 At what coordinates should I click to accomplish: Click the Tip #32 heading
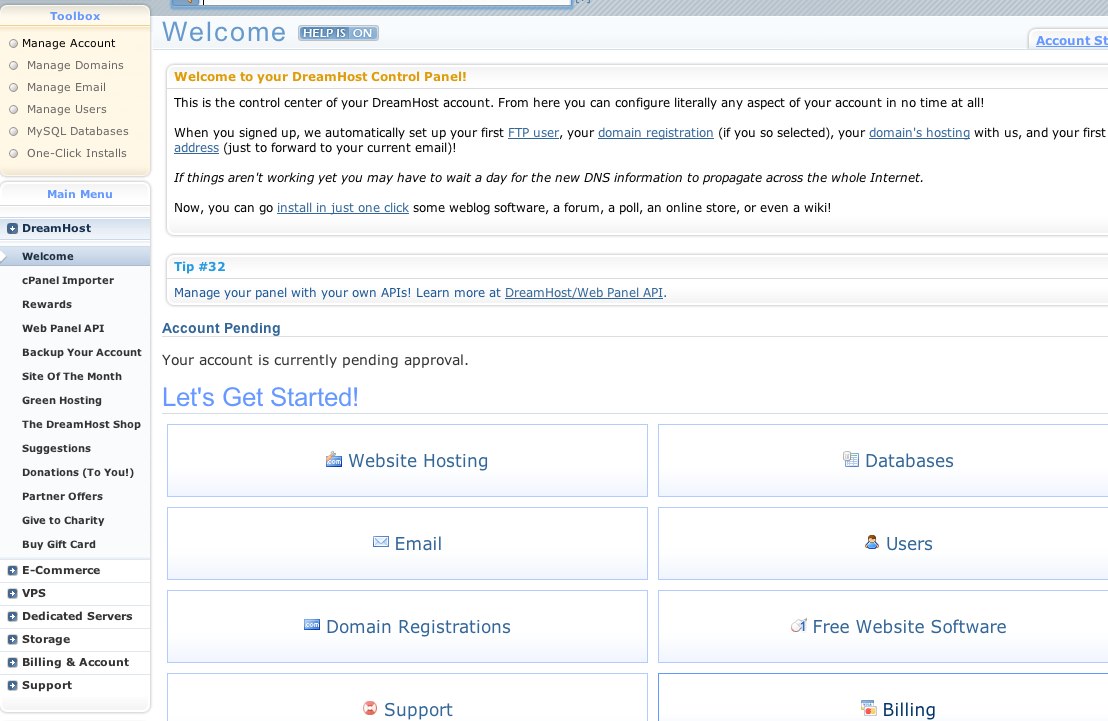tap(200, 266)
